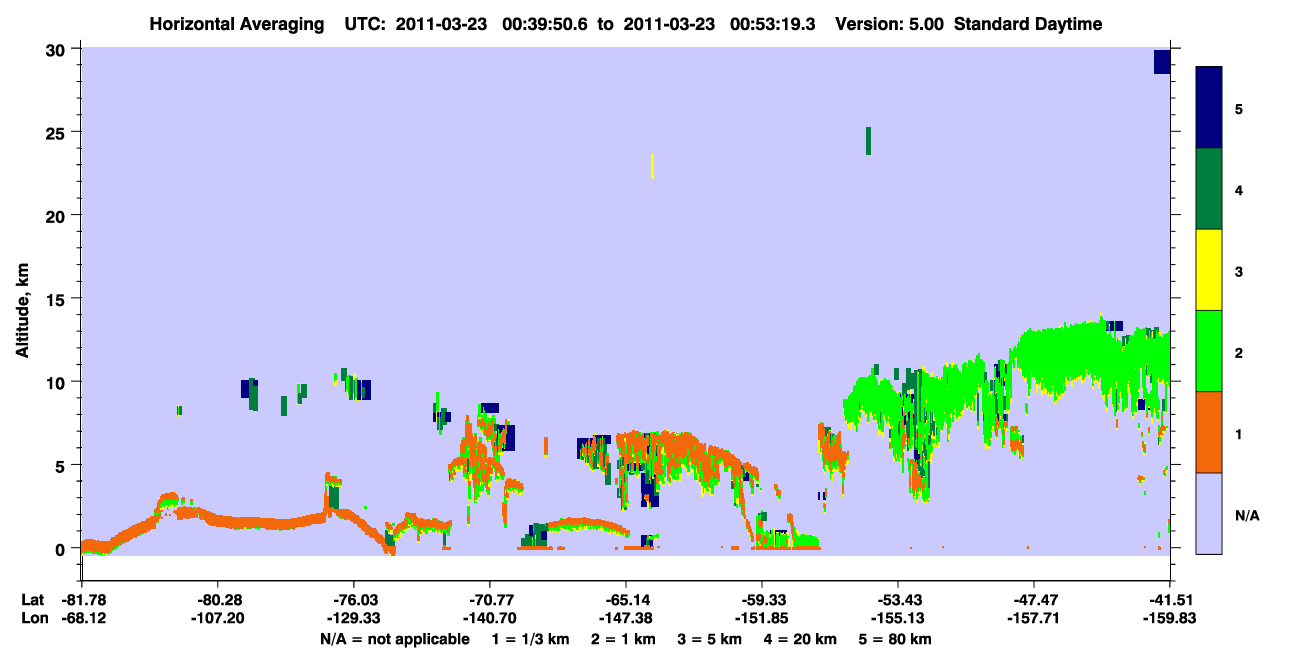Click the altitude tick label '20'

click(58, 216)
